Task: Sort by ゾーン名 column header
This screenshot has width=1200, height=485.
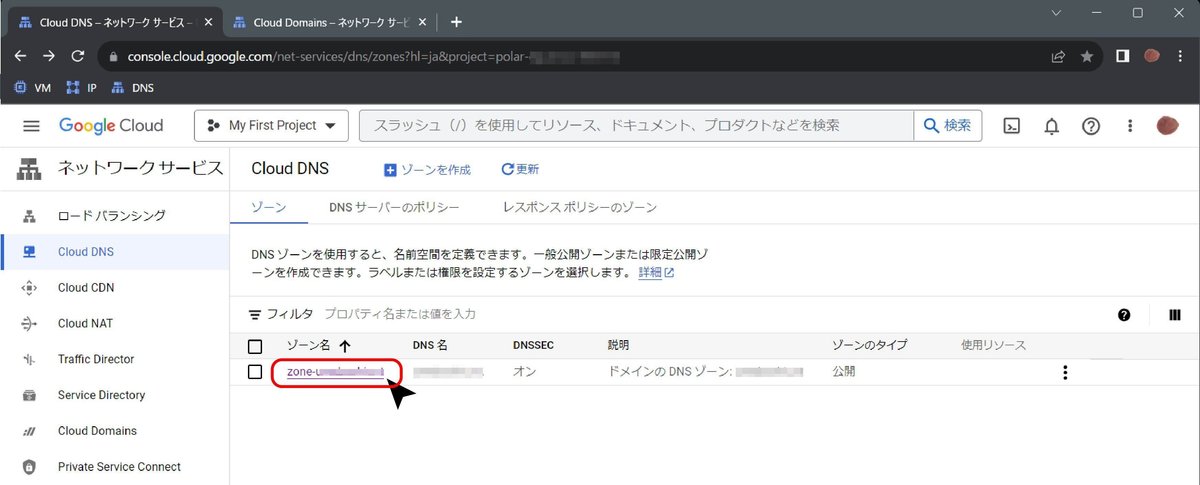Action: point(319,345)
